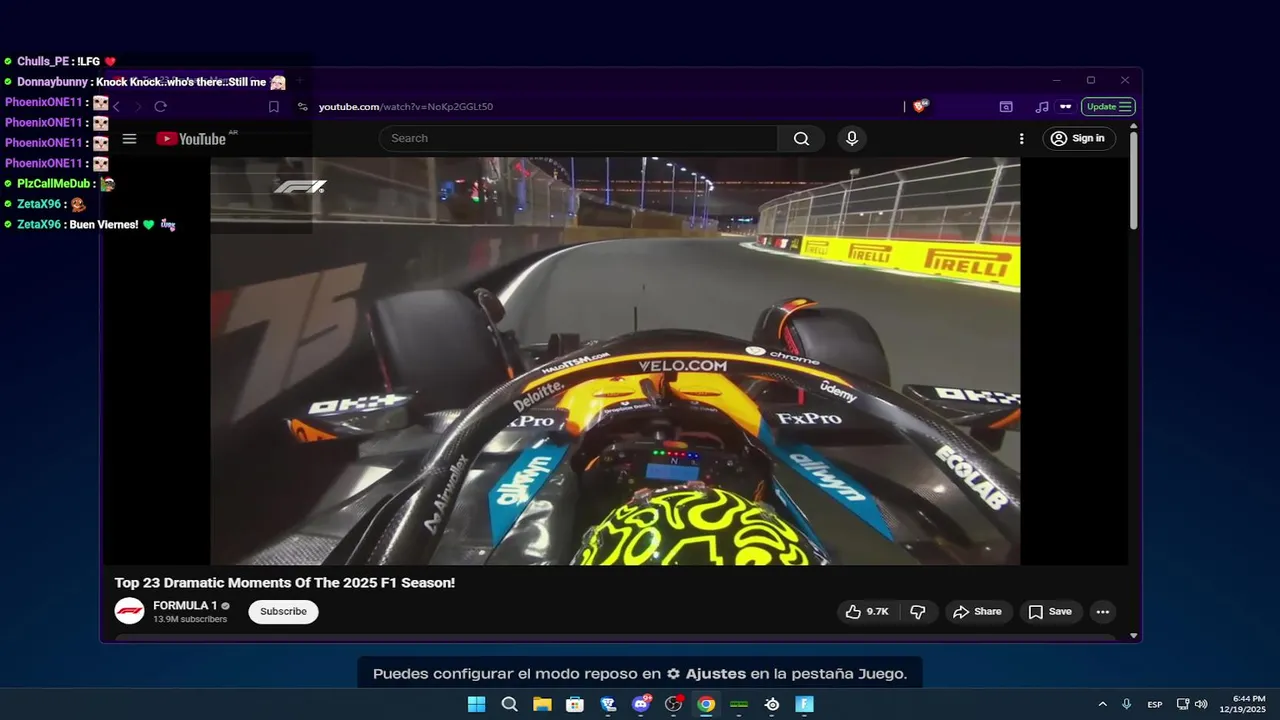Click the F1 onboard video player
The width and height of the screenshot is (1280, 720).
[615, 361]
